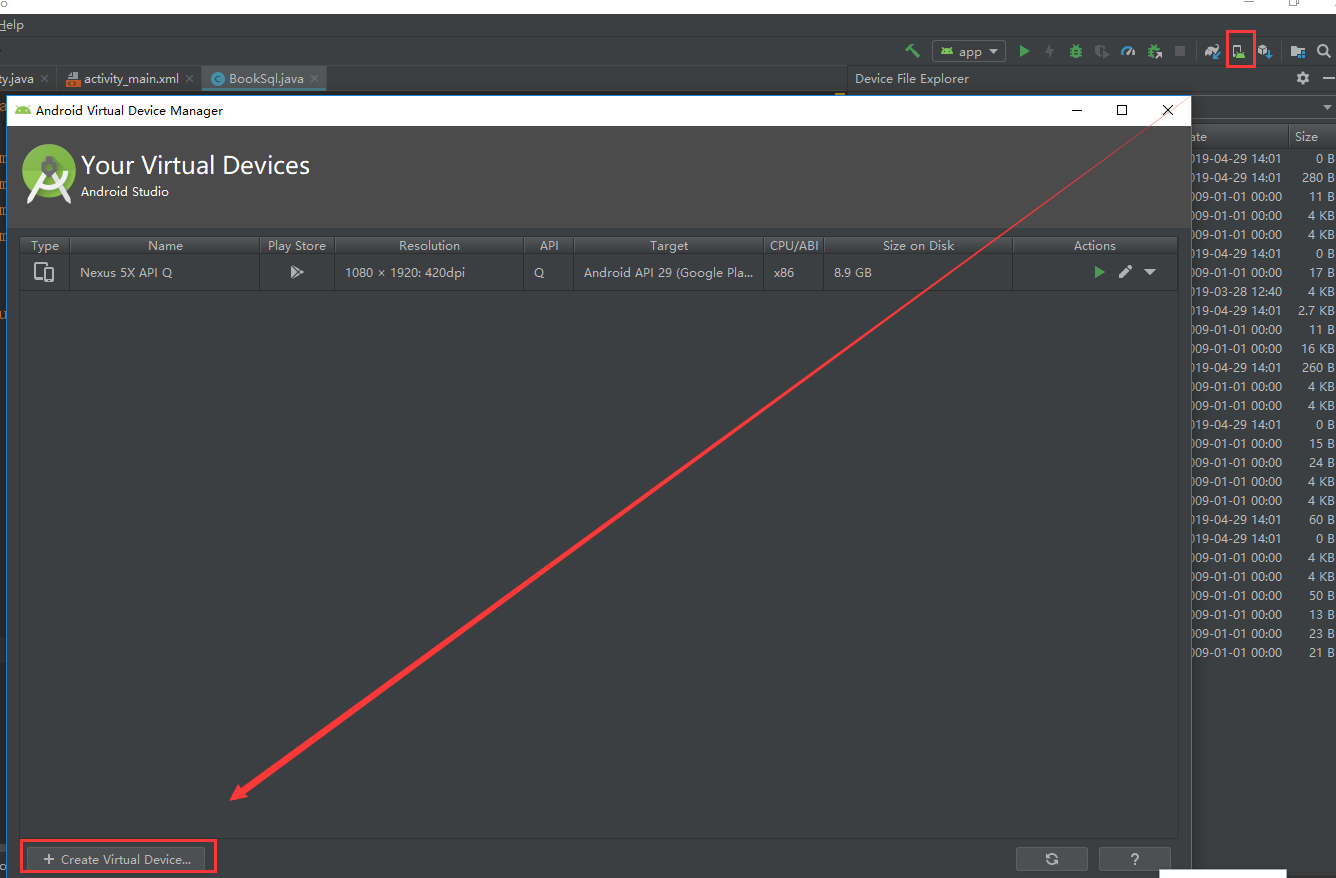Sort devices by Play Store column header

coord(297,245)
